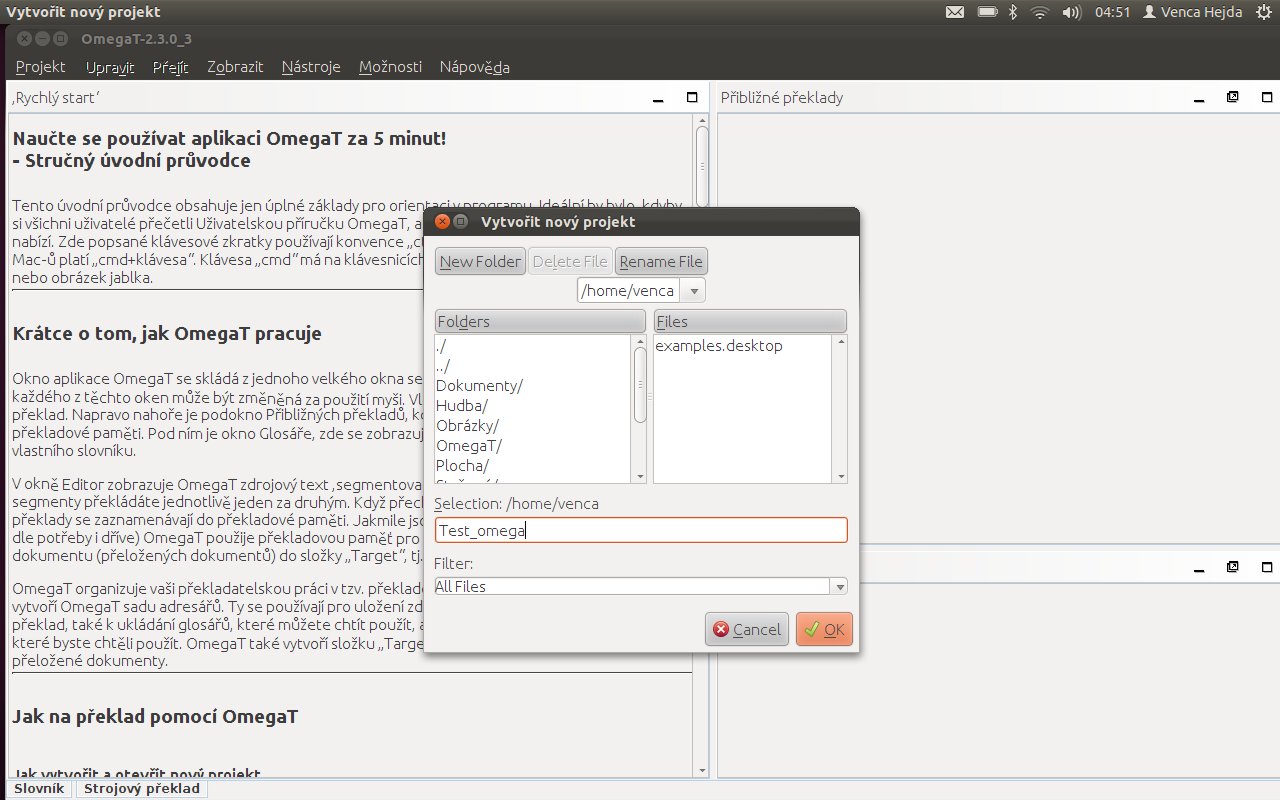Screen dimensions: 1280x800
Task: Switch to the Strojový překlad tab
Action: (141, 788)
